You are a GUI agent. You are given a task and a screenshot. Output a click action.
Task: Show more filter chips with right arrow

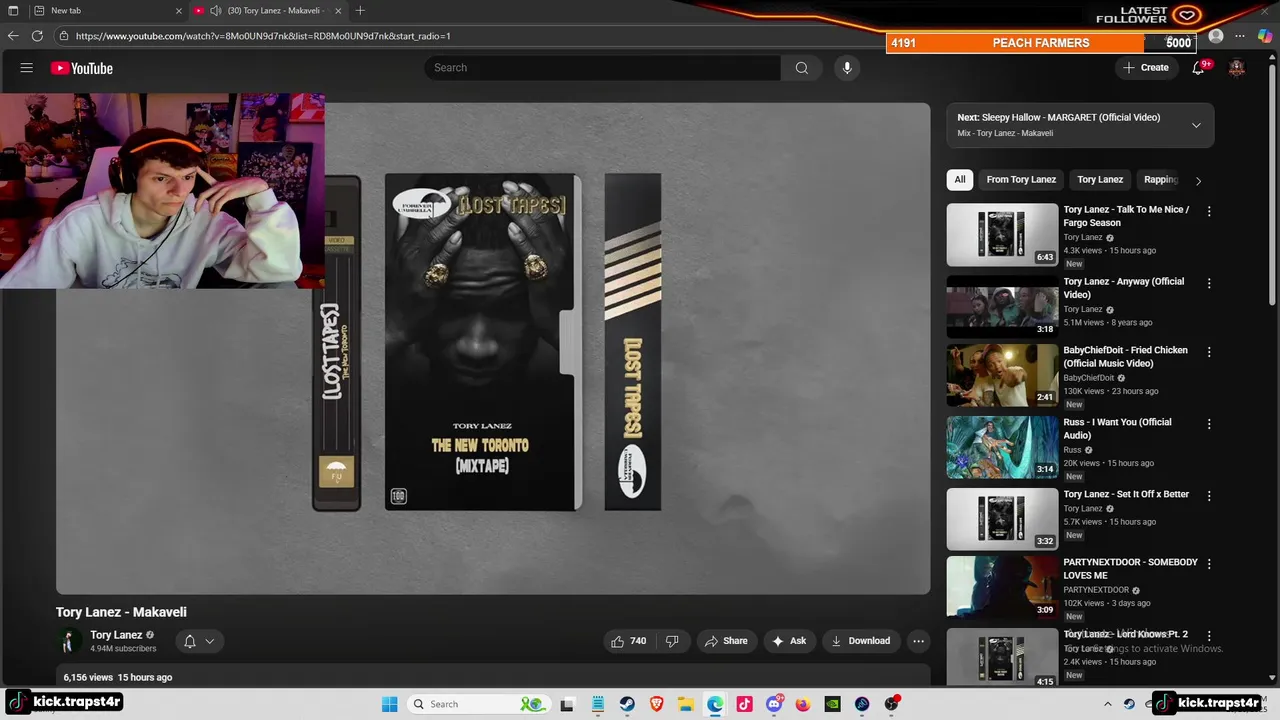click(x=1198, y=180)
